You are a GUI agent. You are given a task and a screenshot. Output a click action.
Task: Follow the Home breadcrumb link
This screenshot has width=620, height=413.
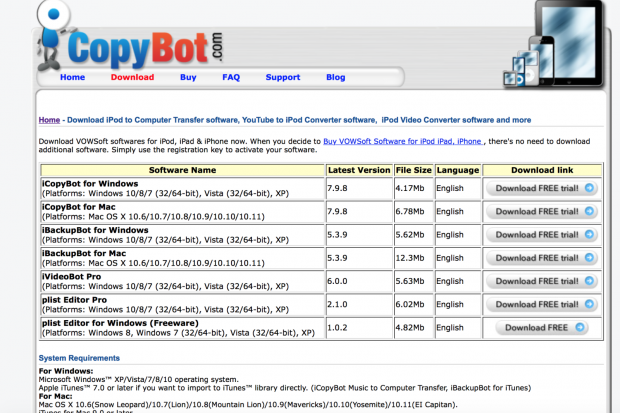point(49,120)
